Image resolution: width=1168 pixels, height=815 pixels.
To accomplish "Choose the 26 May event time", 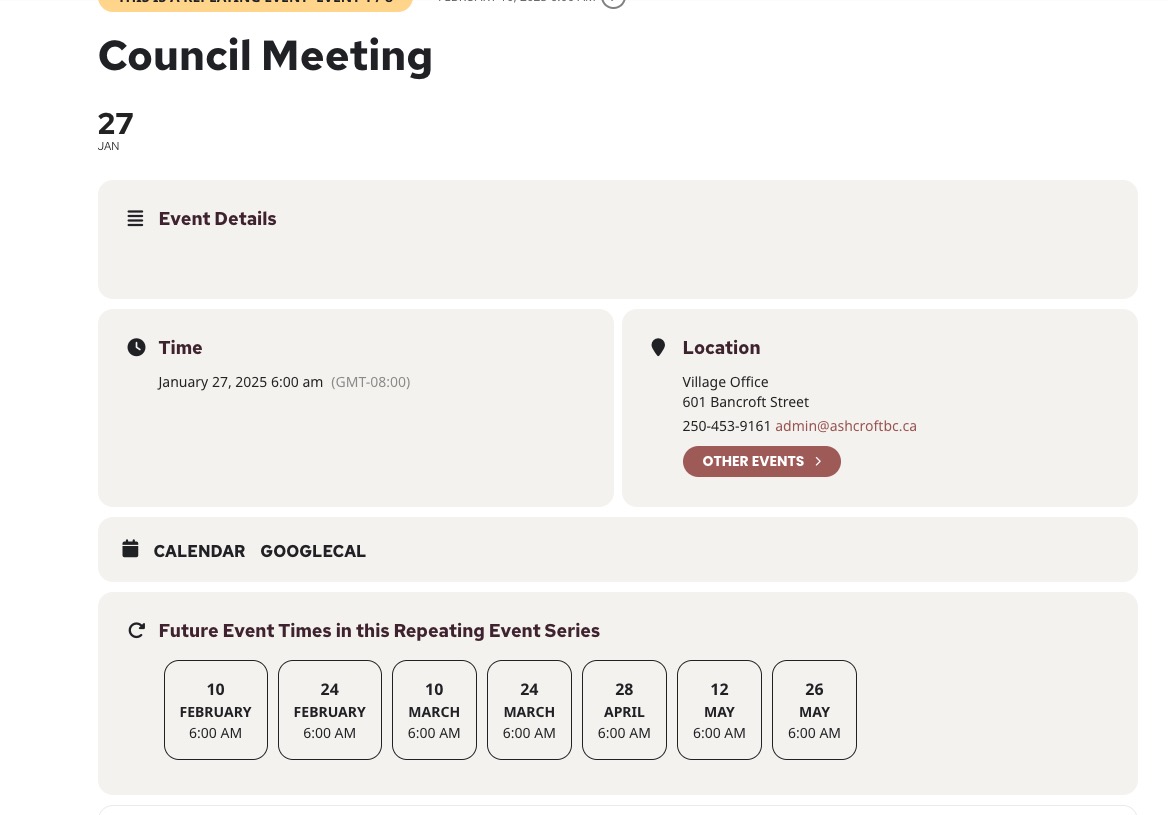I will 814,710.
